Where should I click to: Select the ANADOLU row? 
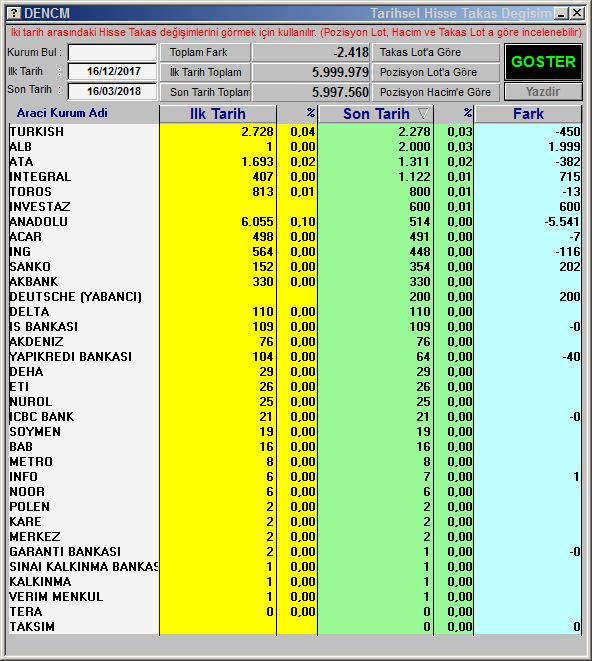coord(295,222)
